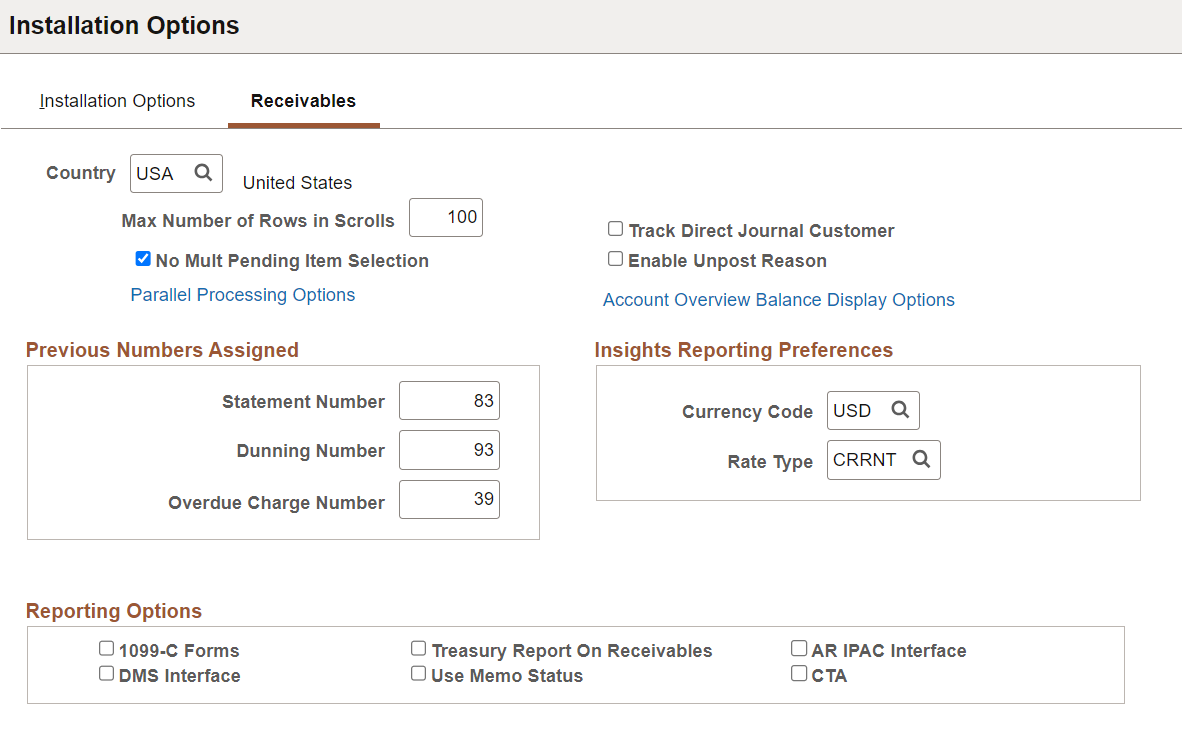Click the Dunning Number field
The height and width of the screenshot is (738, 1182).
coord(449,449)
